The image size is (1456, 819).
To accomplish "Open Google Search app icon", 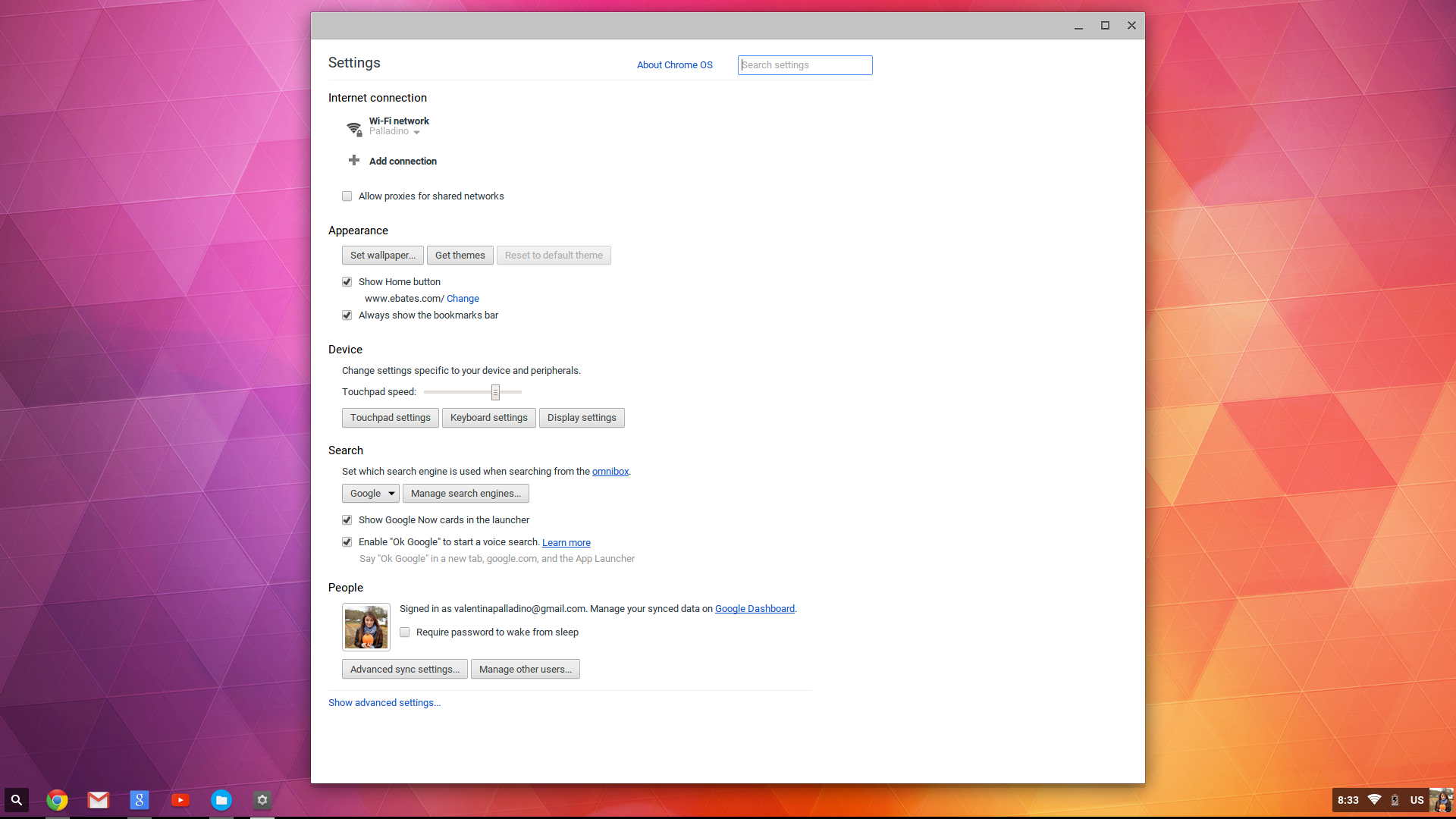I will coord(139,800).
